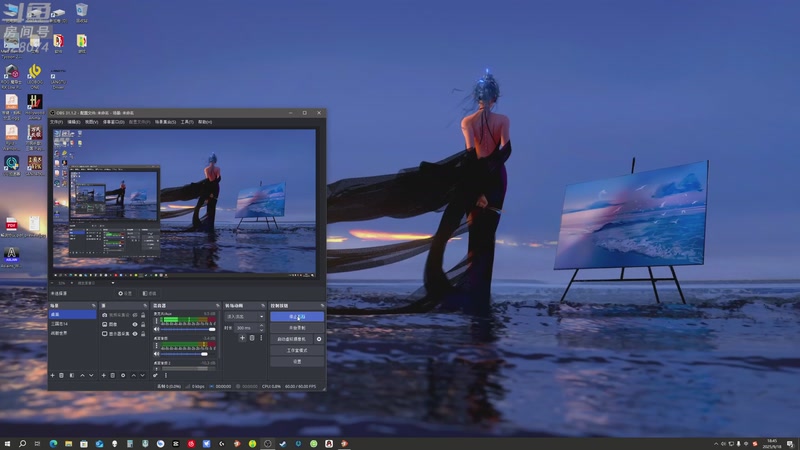800x450 pixels.
Task: Open the audio mixer toolbar options menu
Action: 166,376
